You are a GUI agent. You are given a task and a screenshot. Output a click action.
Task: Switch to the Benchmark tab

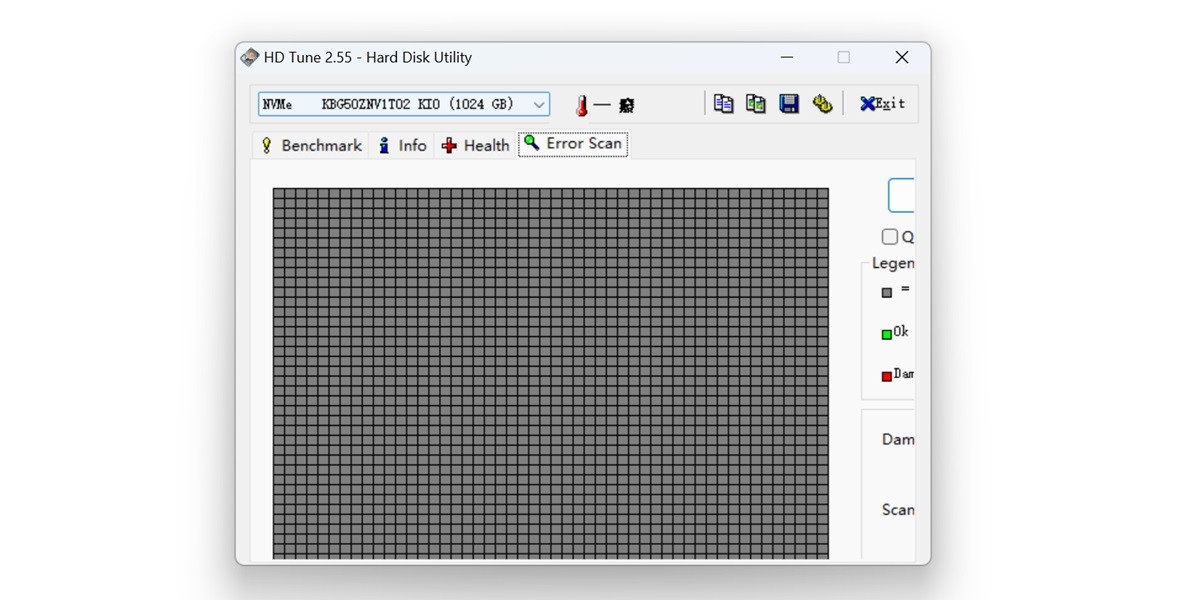pos(310,145)
